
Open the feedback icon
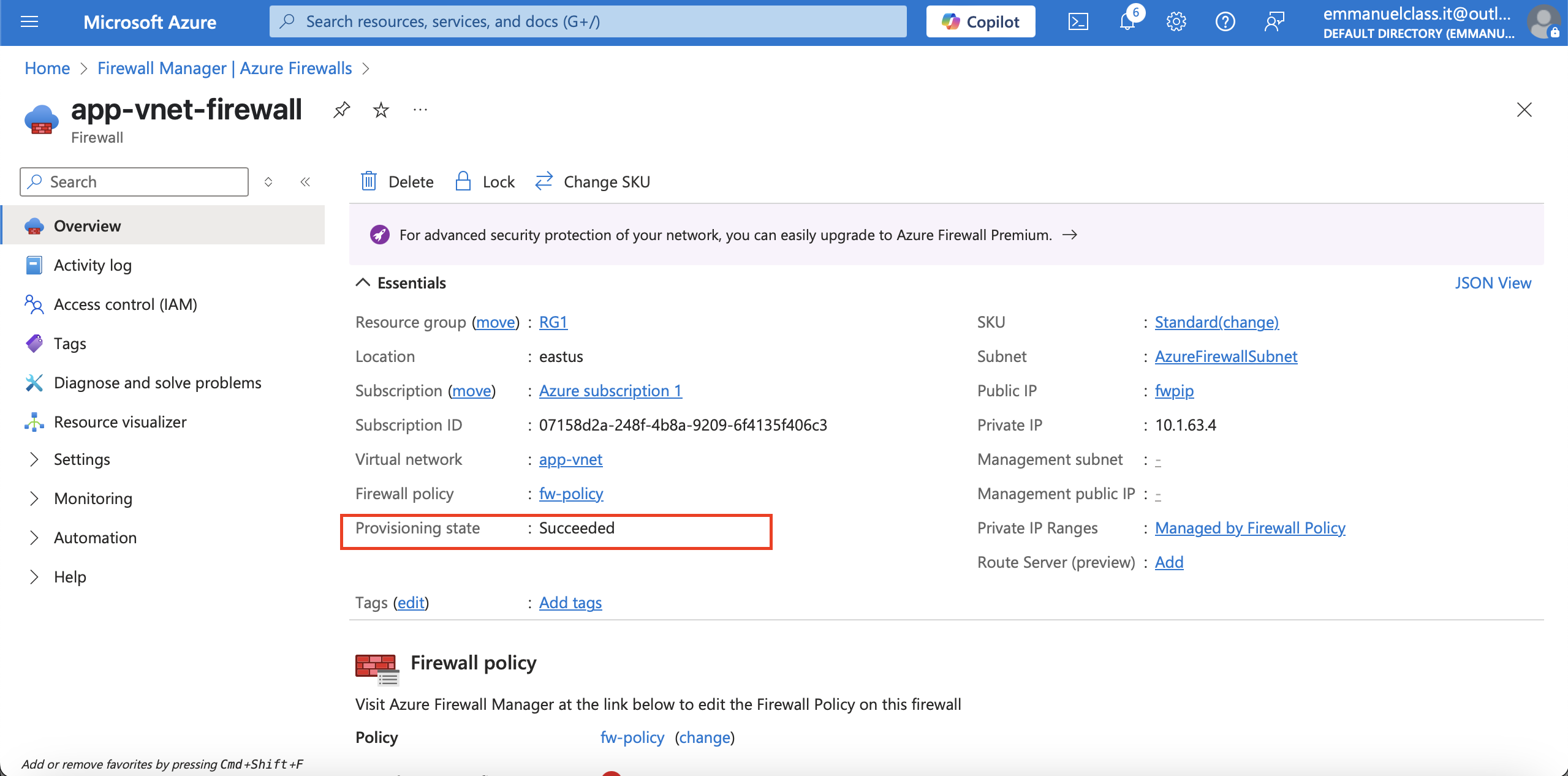(x=1274, y=22)
